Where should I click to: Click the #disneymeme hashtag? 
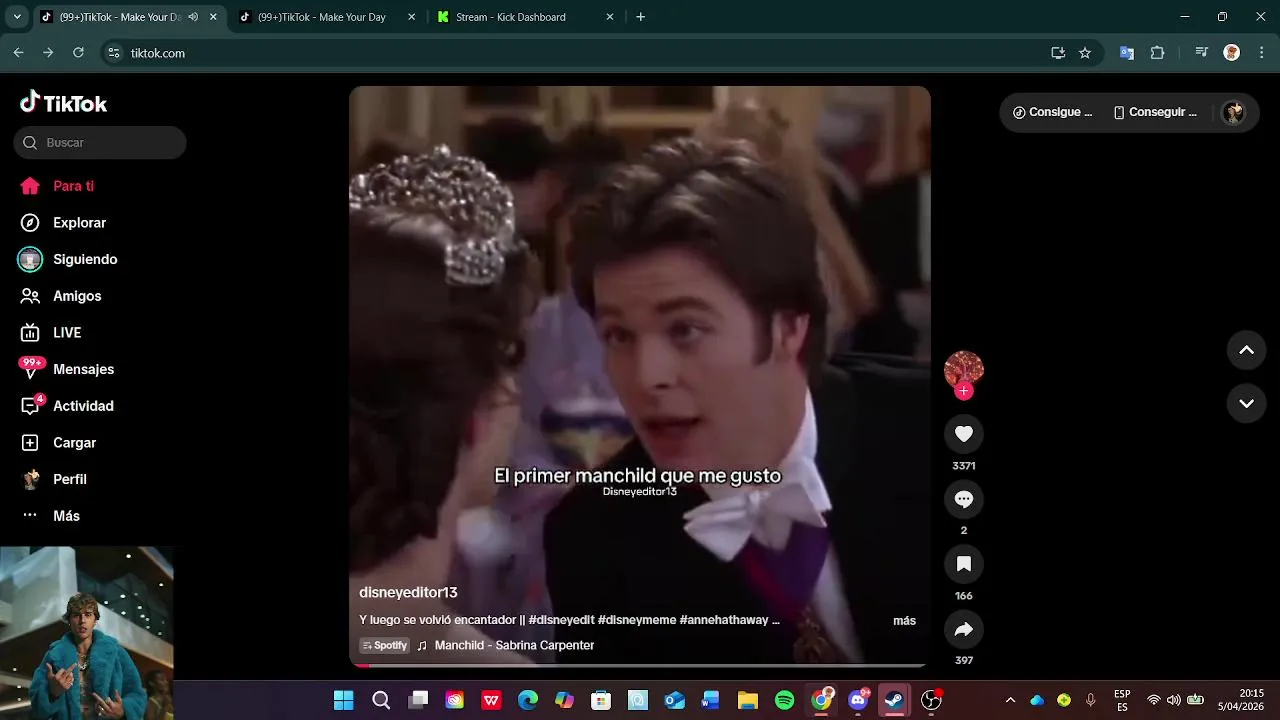[636, 620]
